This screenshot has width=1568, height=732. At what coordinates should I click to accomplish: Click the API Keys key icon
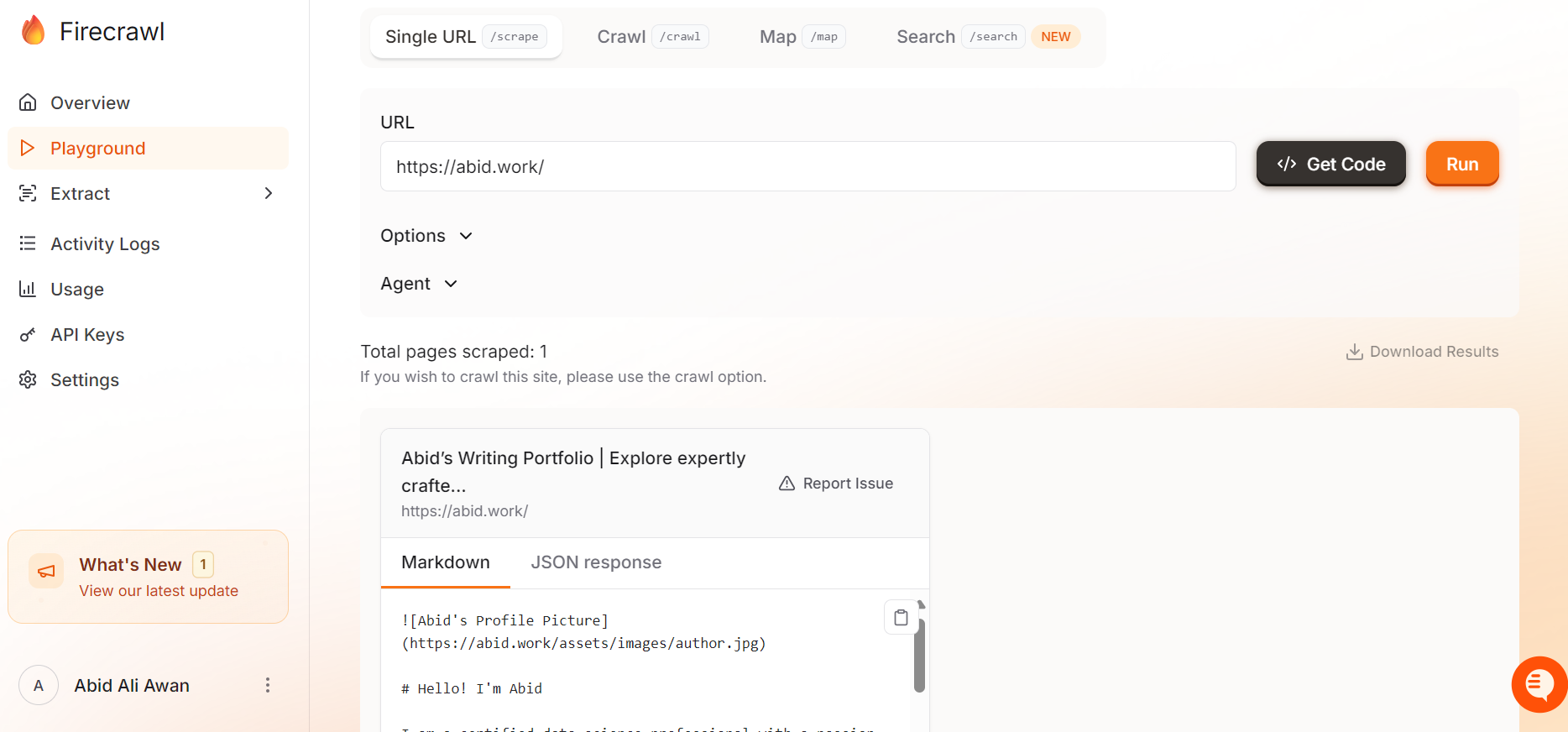28,335
